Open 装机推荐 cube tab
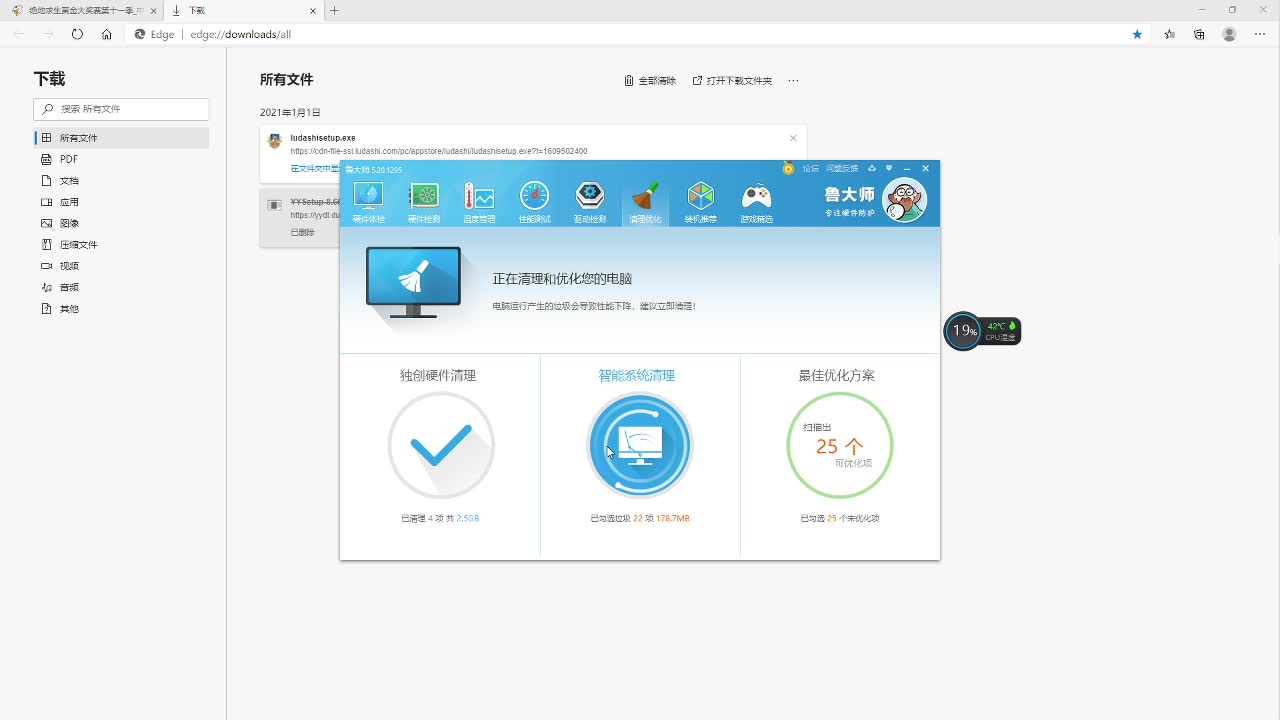Viewport: 1280px width, 720px height. (700, 202)
